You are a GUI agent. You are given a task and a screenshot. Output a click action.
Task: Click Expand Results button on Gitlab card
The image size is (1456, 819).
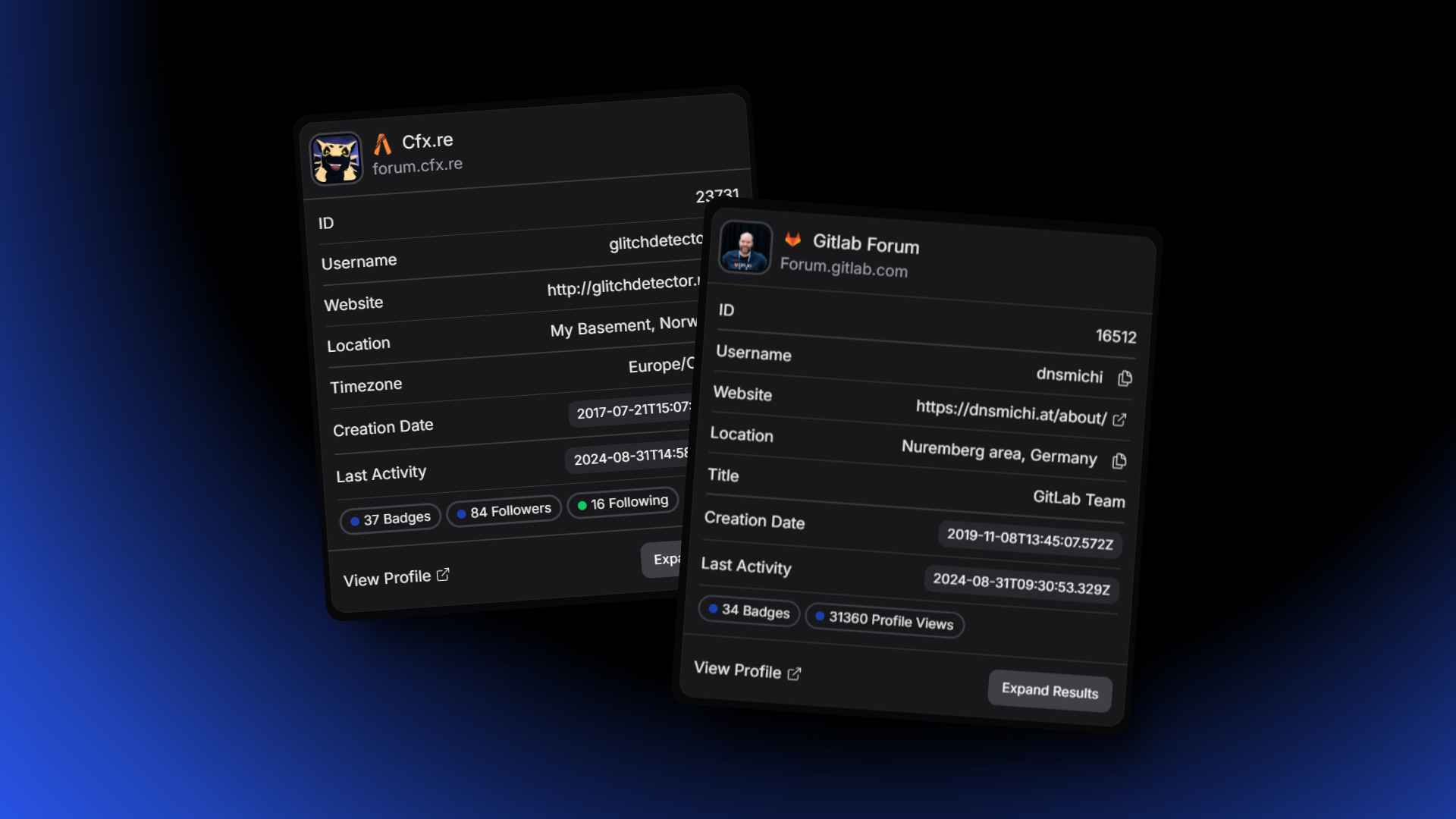click(x=1050, y=690)
